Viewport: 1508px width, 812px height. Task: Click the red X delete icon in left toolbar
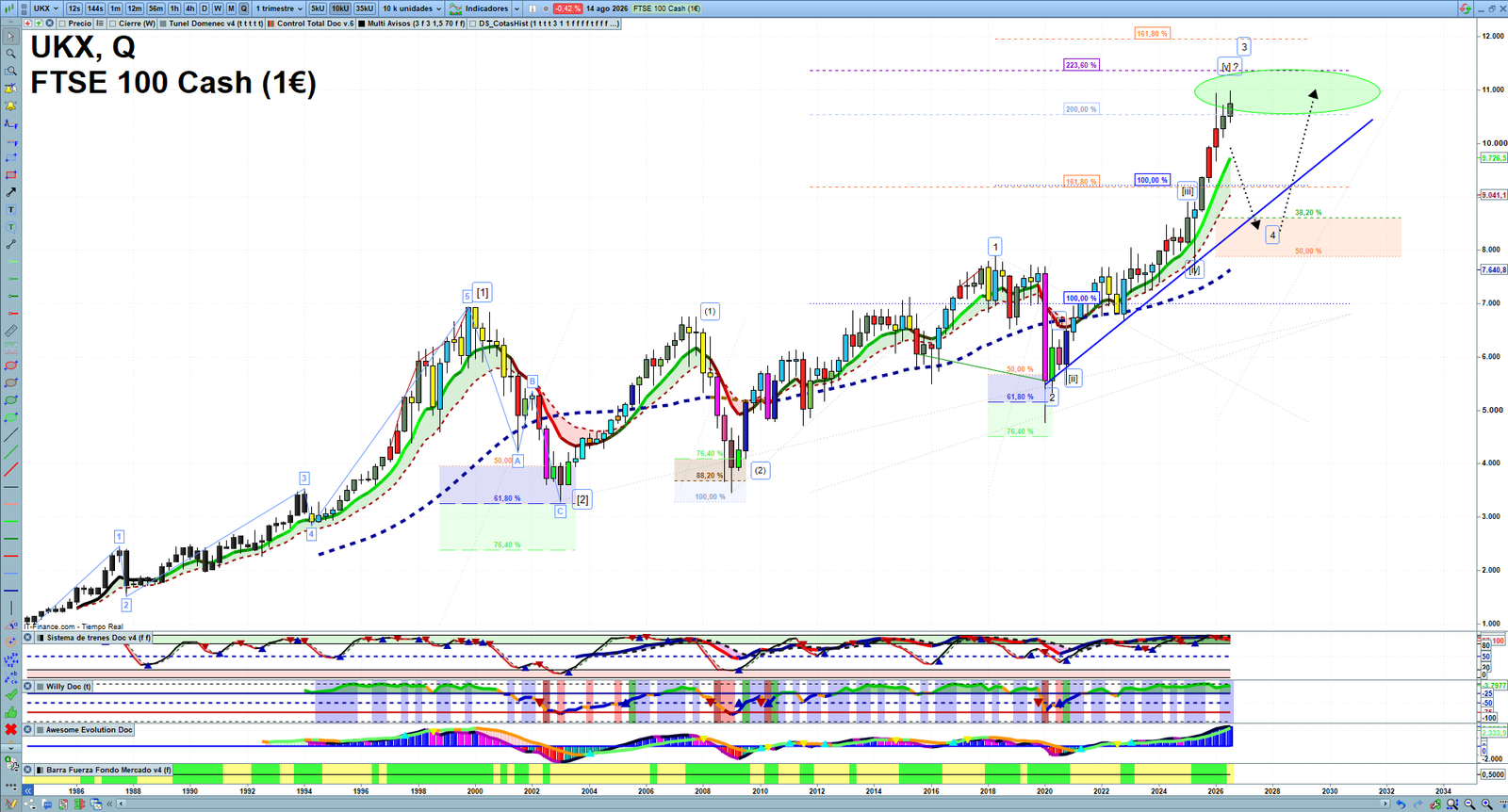pyautogui.click(x=10, y=729)
